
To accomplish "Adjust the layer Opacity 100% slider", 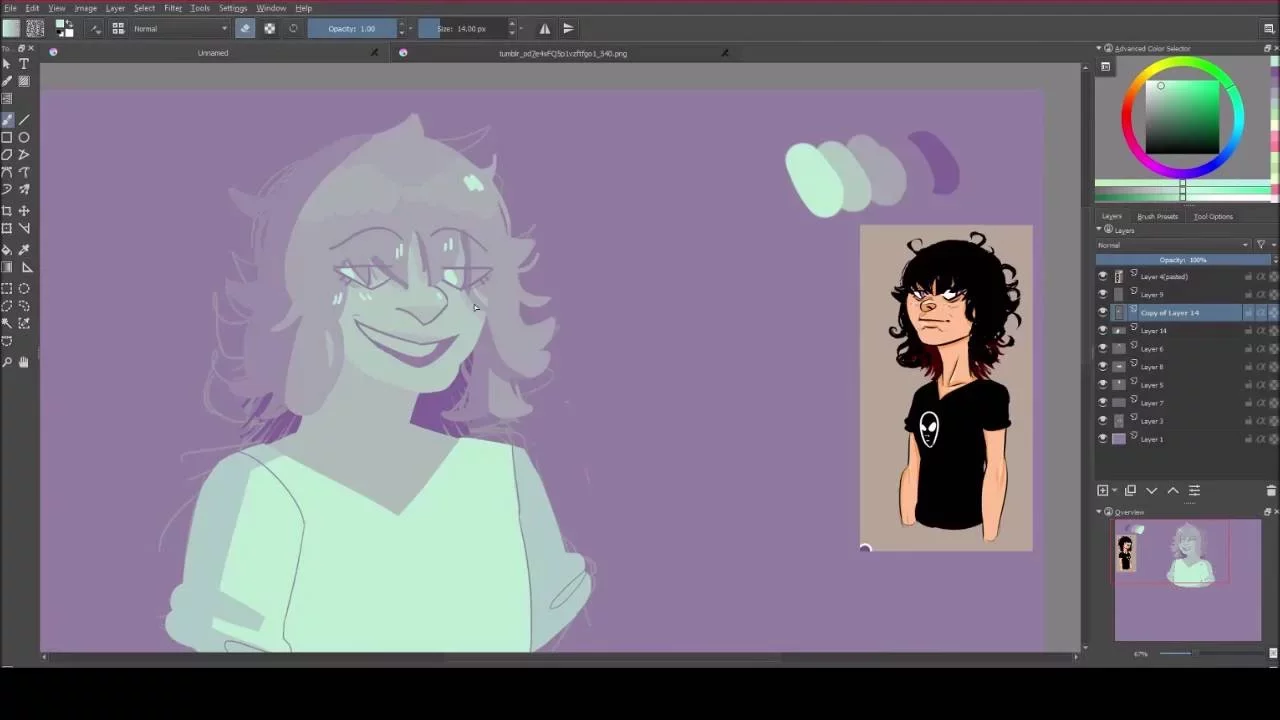I will [x=1183, y=260].
